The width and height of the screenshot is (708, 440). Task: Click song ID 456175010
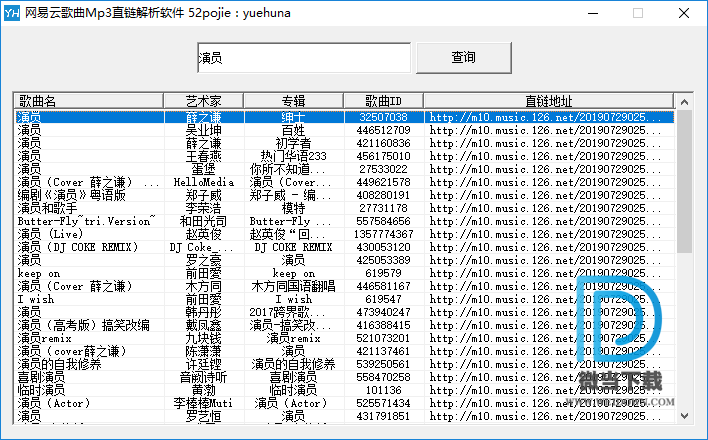tap(383, 156)
